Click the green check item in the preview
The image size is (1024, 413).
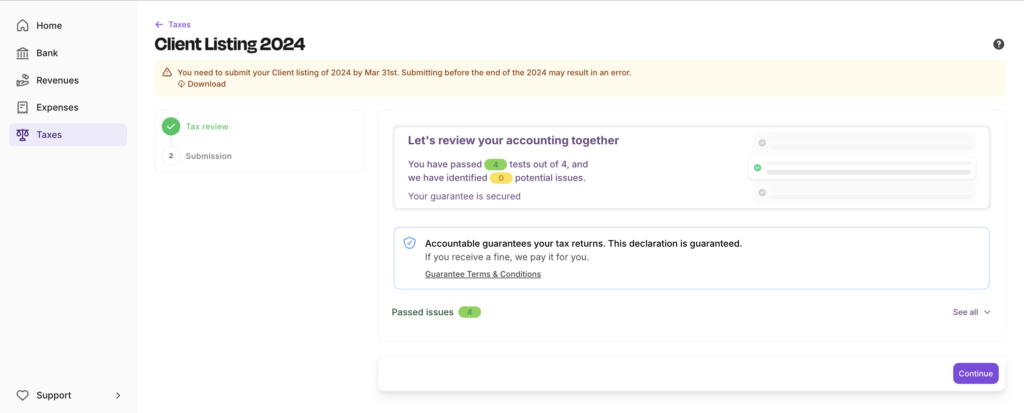coord(862,168)
